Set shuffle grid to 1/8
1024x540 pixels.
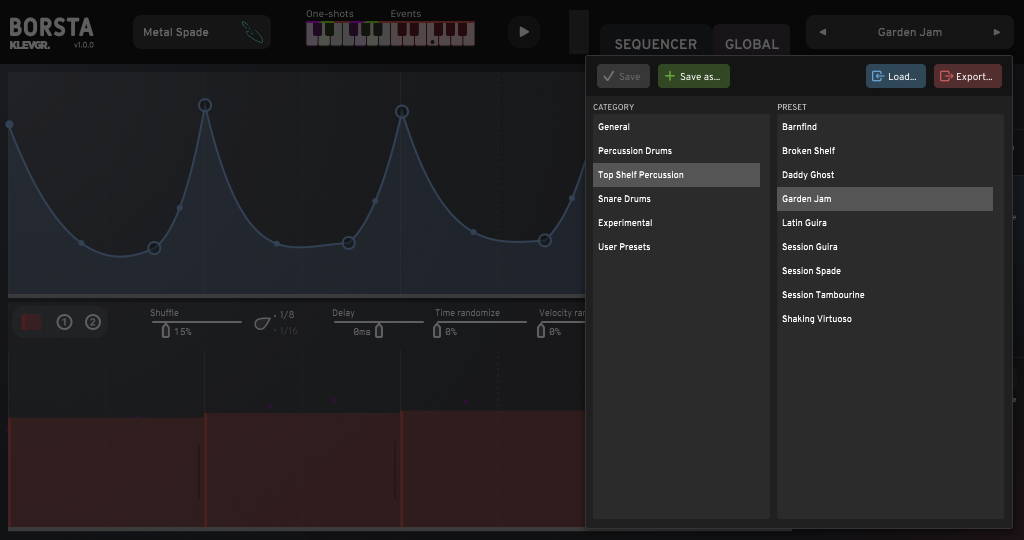click(x=287, y=315)
